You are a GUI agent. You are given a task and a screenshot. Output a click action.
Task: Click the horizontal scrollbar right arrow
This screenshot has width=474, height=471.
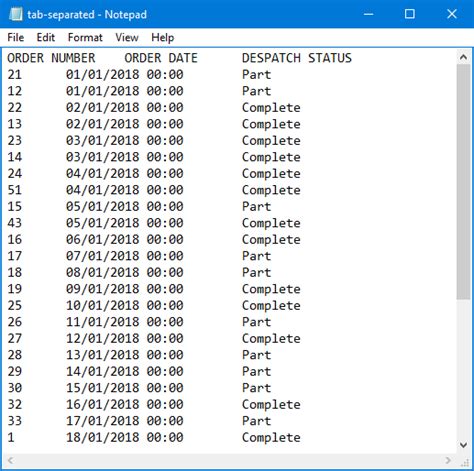449,460
